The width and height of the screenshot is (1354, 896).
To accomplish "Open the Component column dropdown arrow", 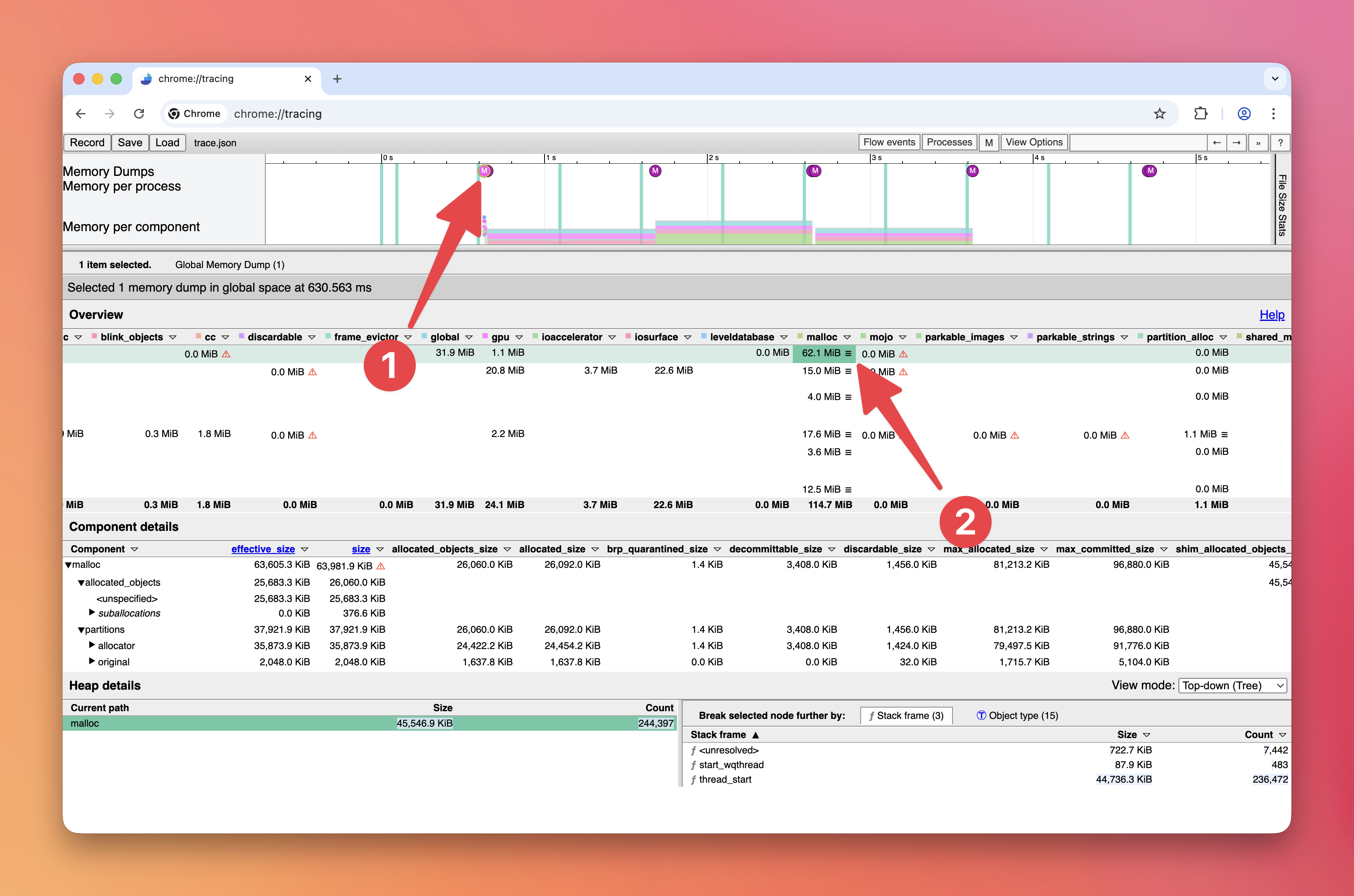I will pyautogui.click(x=135, y=549).
